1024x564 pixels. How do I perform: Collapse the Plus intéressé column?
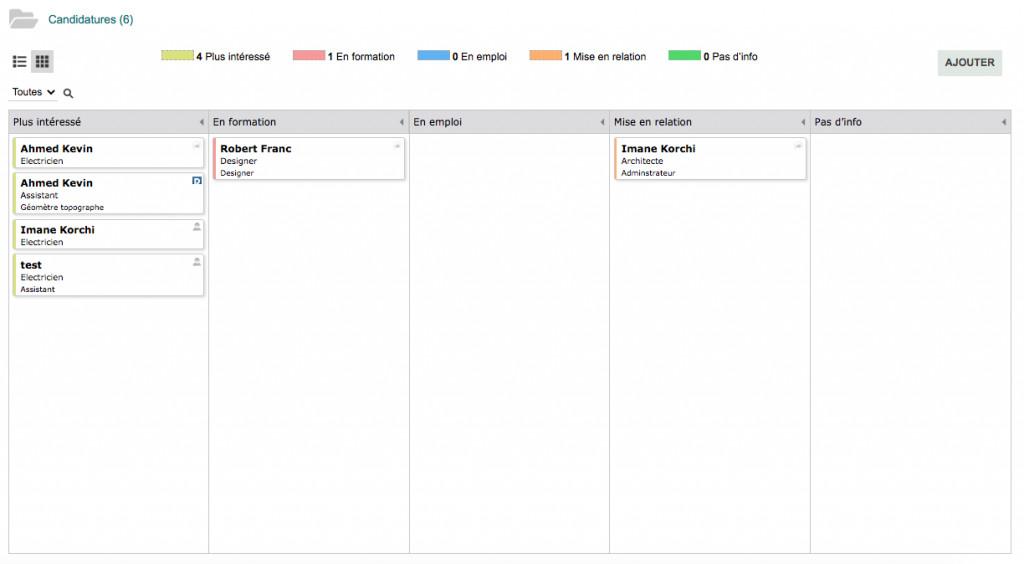point(202,122)
